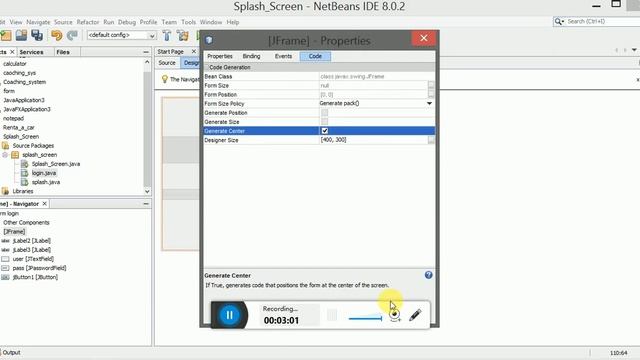
Task: Select pass [JPasswordField] in Navigator
Action: click(39, 268)
